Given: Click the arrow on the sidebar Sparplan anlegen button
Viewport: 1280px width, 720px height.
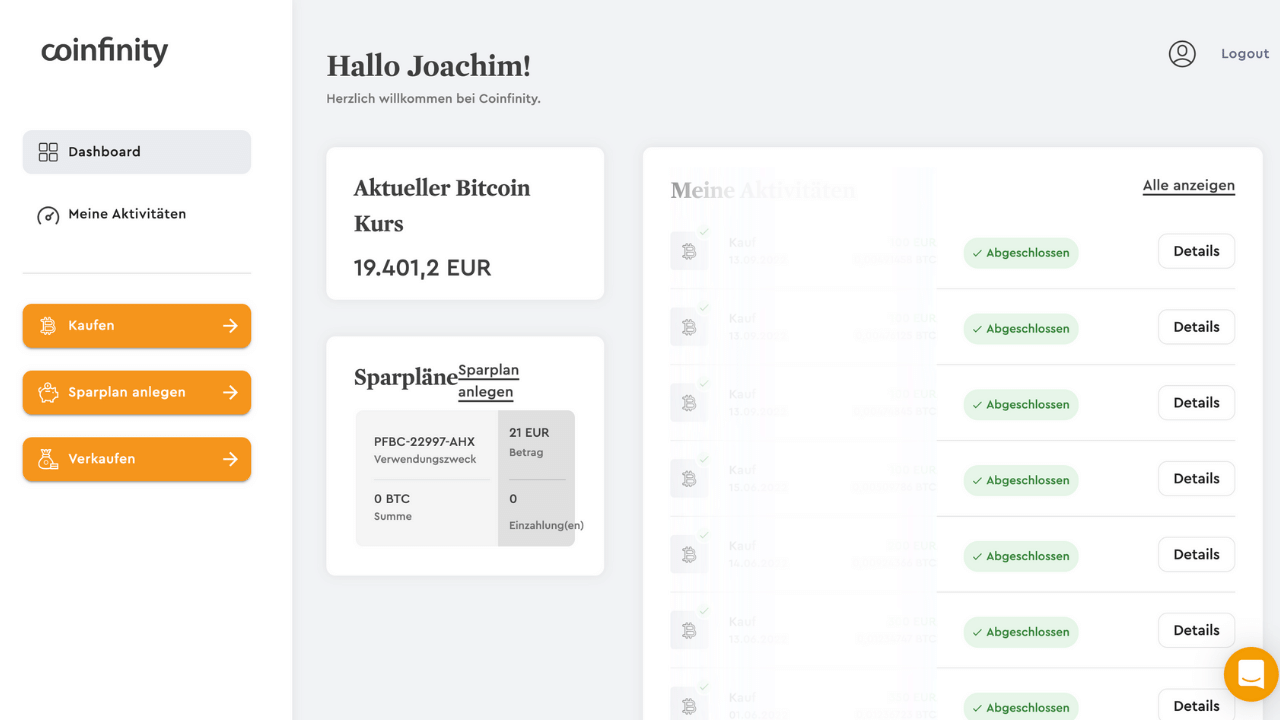Looking at the screenshot, I should pyautogui.click(x=230, y=393).
